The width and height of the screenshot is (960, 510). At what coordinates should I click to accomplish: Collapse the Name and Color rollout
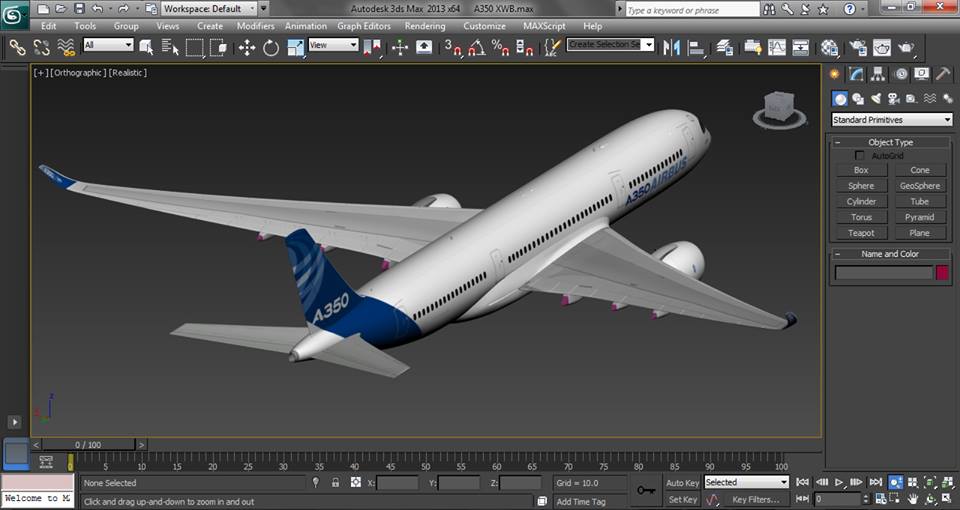point(890,253)
